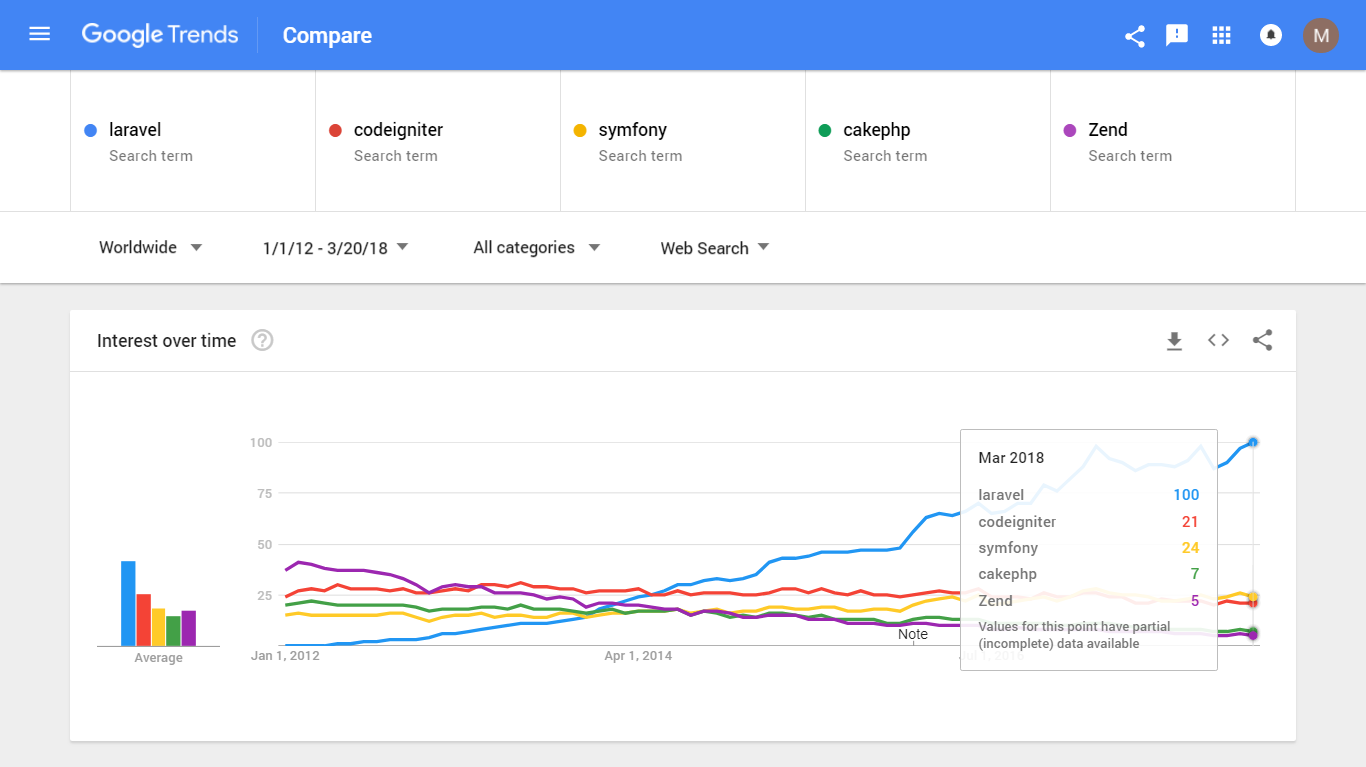Click the green cakephp color dot
Image resolution: width=1366 pixels, height=767 pixels.
pos(825,130)
